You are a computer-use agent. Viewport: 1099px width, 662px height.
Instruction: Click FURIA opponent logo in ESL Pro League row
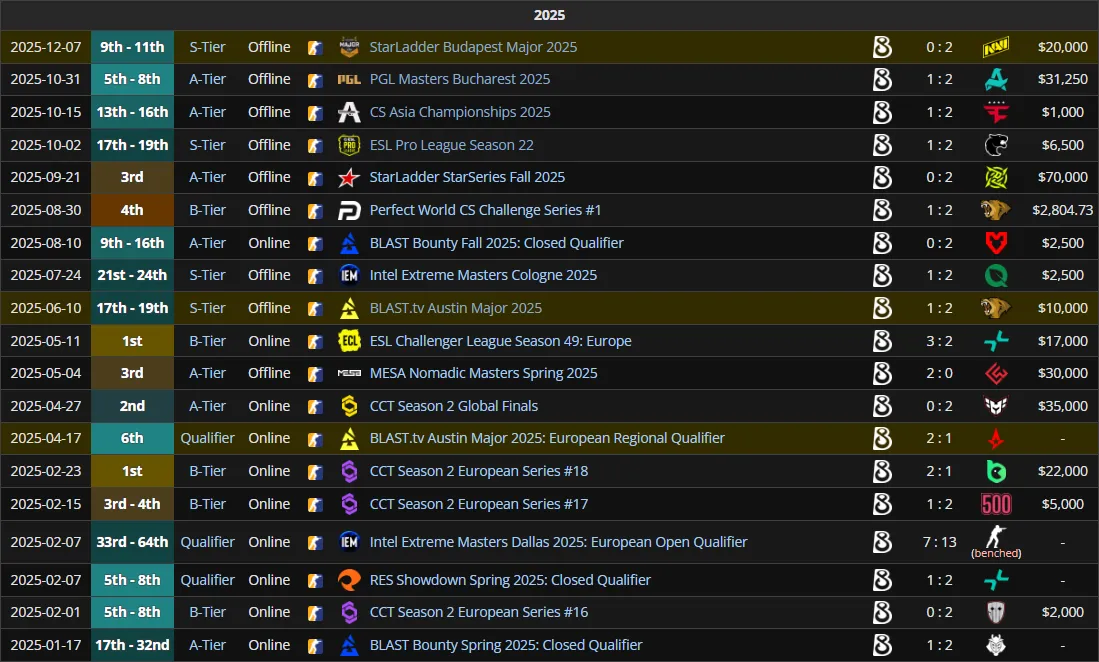pyautogui.click(x=995, y=145)
